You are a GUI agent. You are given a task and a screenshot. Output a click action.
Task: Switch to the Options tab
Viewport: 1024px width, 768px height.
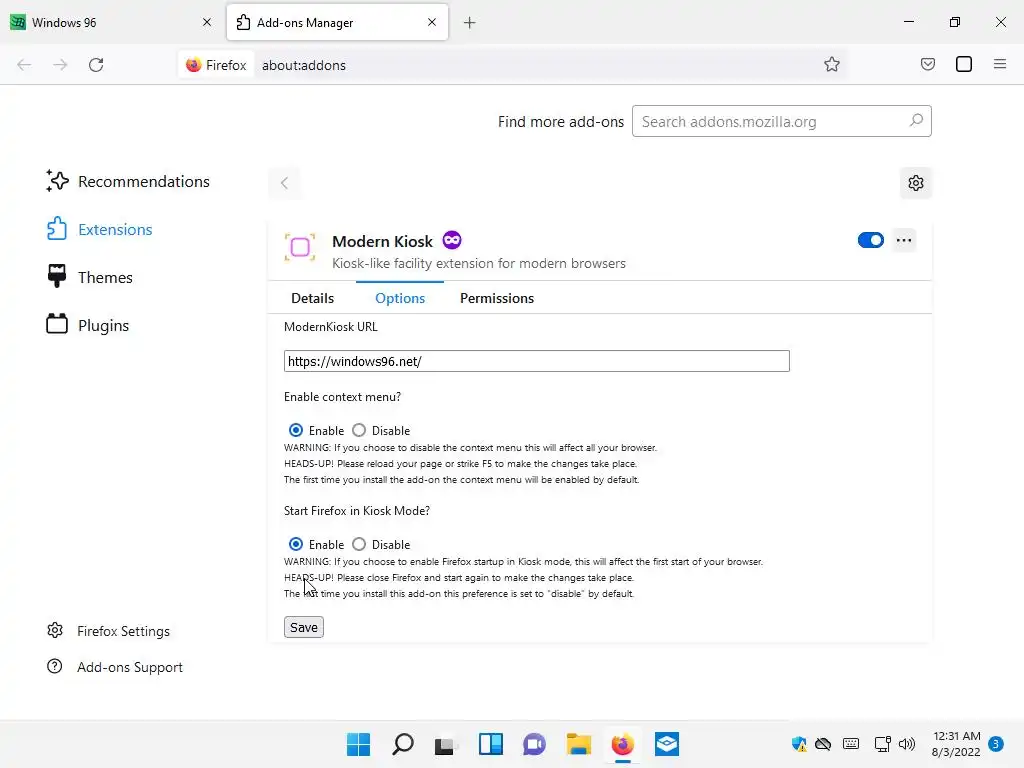400,298
